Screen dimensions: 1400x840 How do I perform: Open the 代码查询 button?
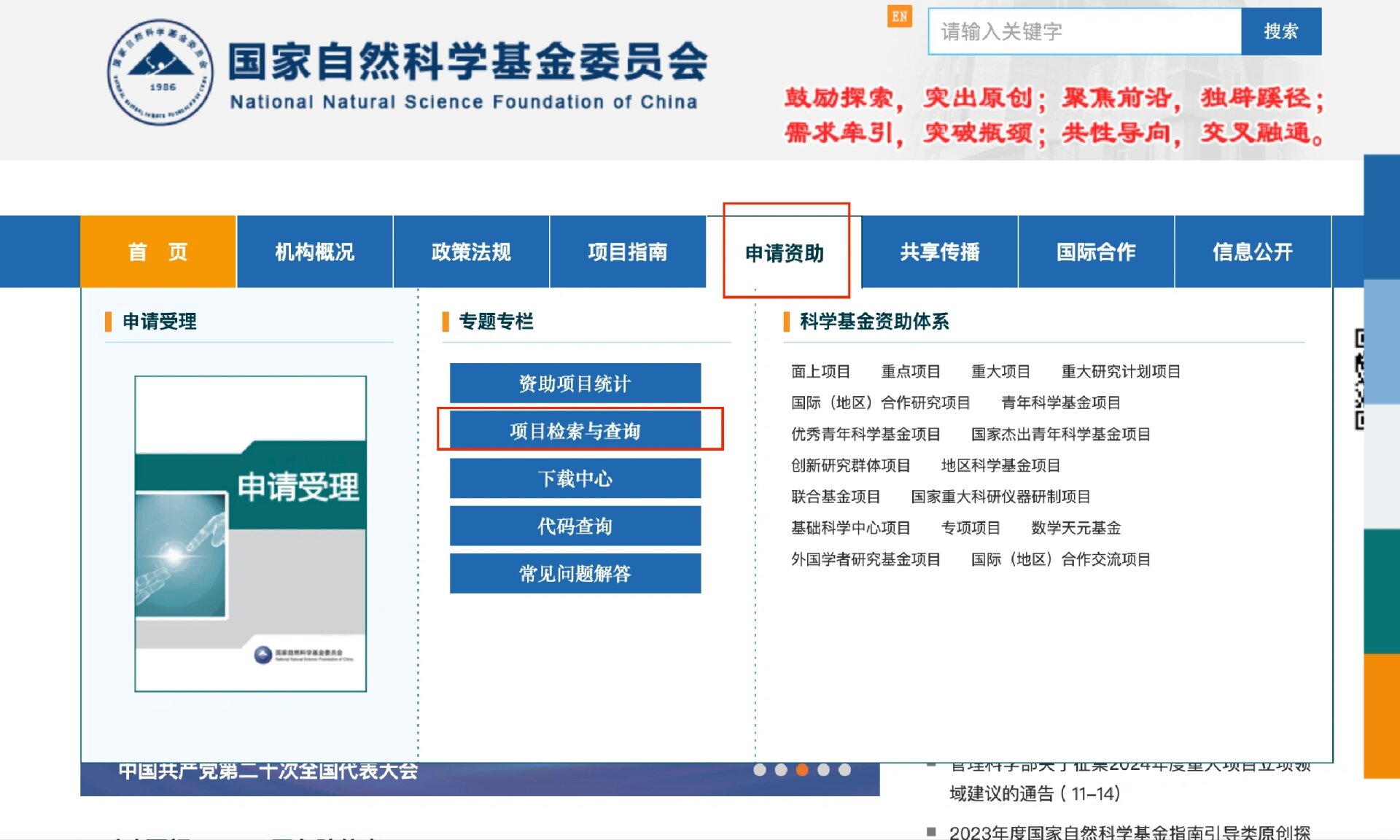click(575, 526)
